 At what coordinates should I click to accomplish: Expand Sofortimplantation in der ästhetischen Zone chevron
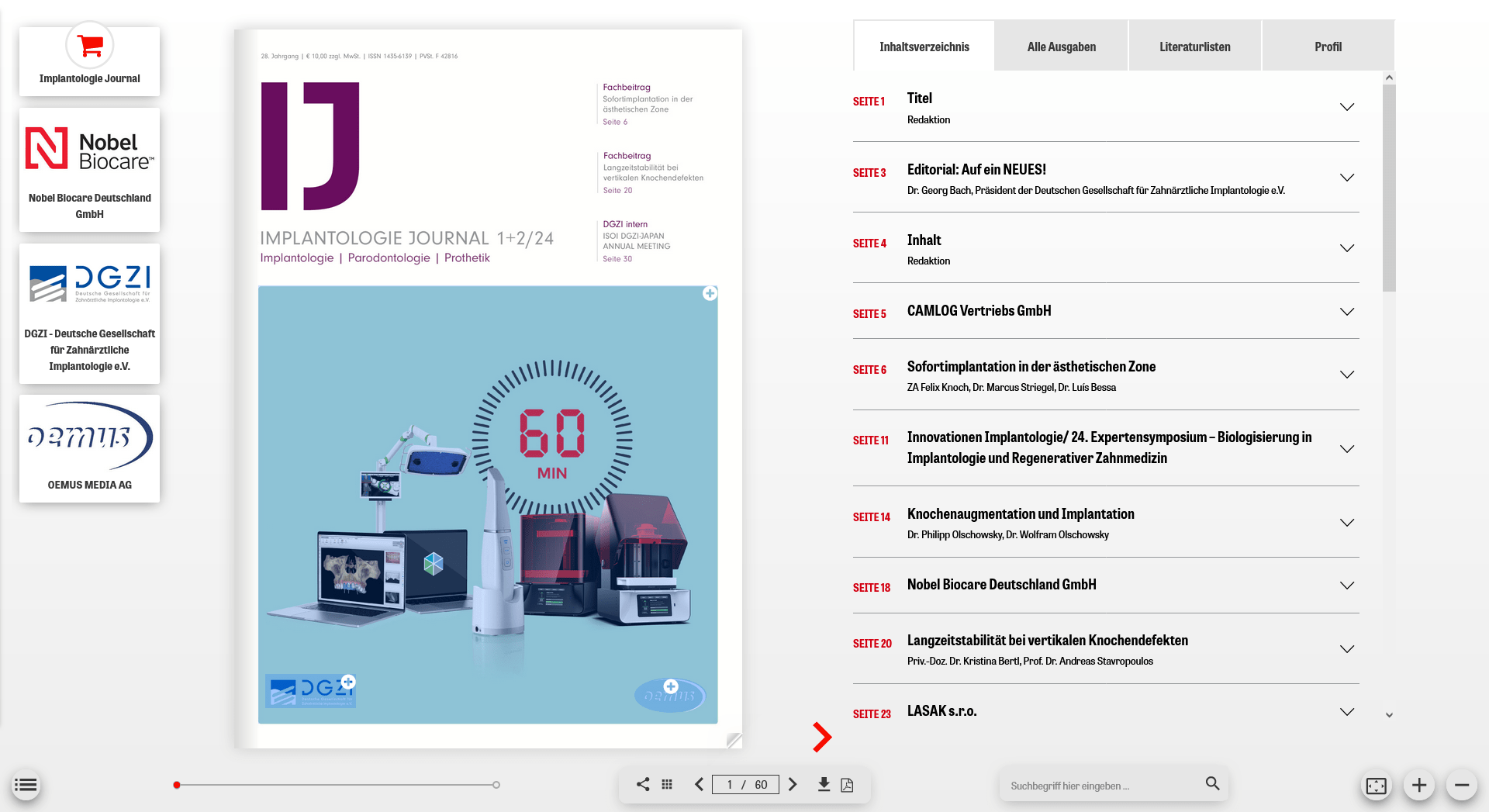click(1347, 375)
